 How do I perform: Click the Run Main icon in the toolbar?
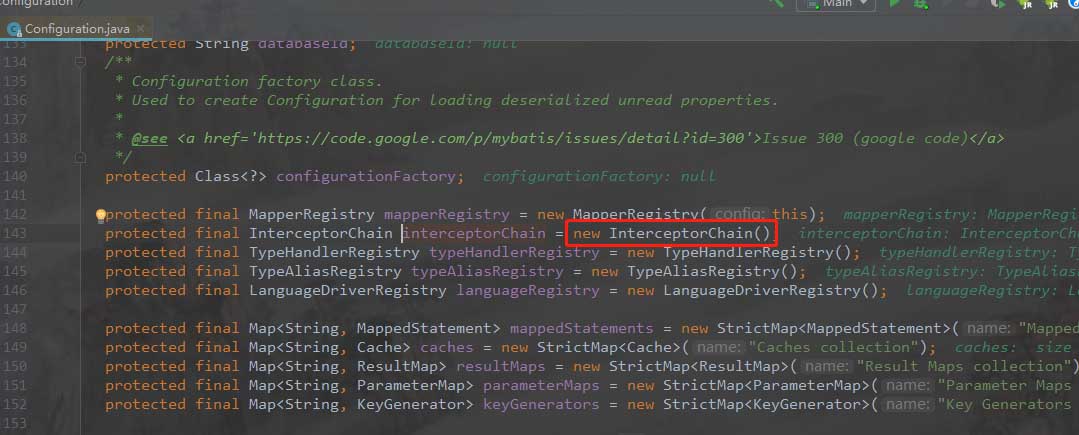tap(895, 4)
